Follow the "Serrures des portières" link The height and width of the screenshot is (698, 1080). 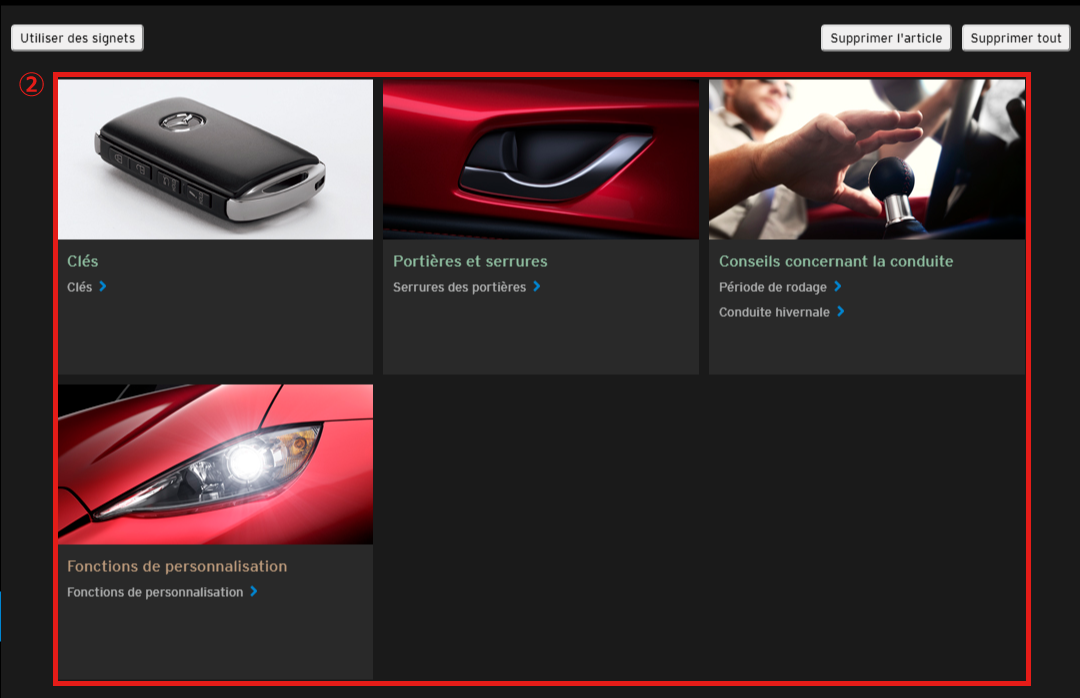[459, 287]
